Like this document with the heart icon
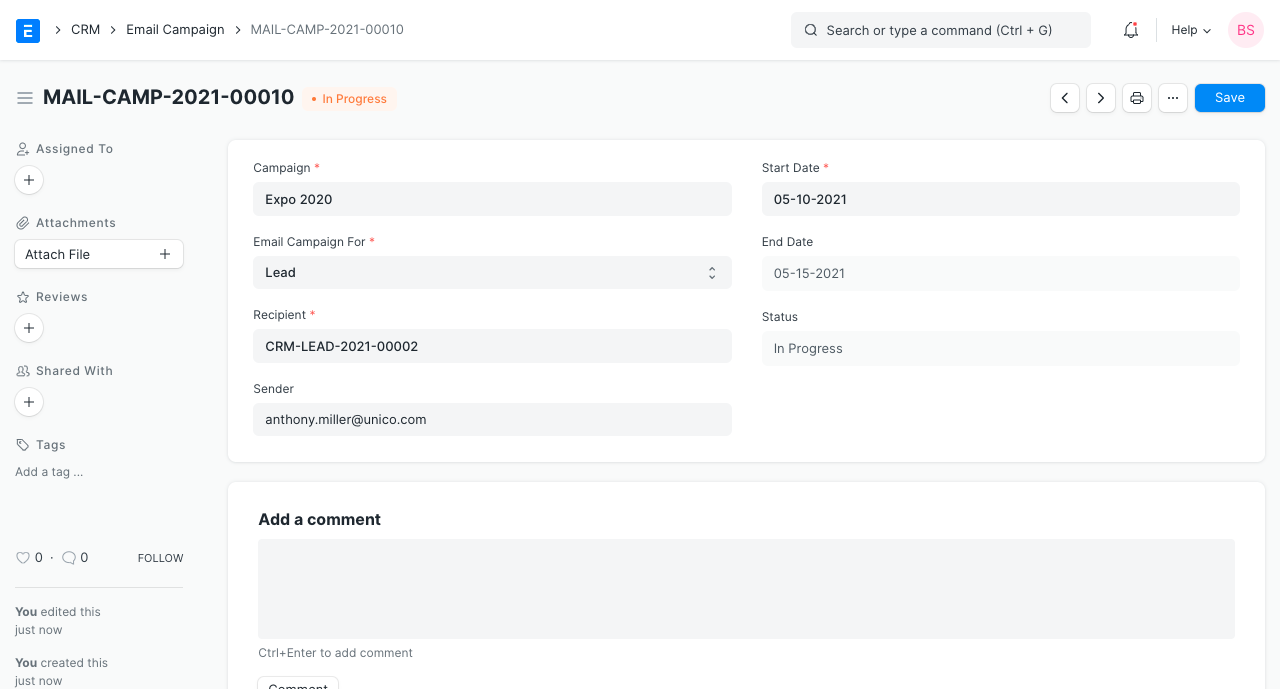 coord(22,557)
